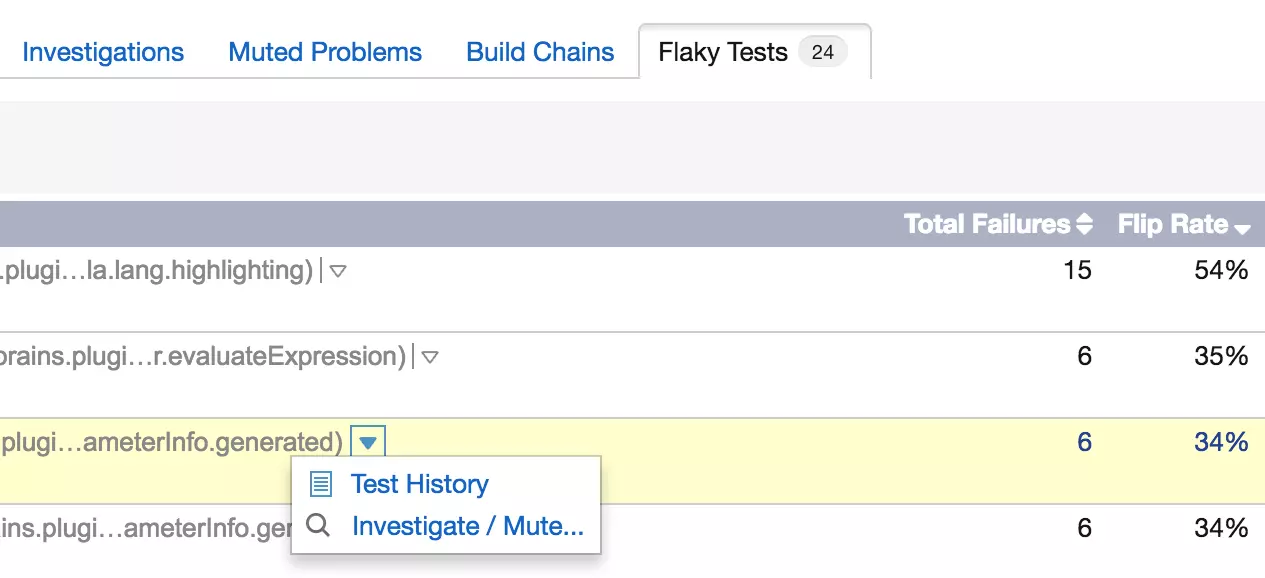Go to the Build Chains tab
The height and width of the screenshot is (578, 1265).
(540, 52)
